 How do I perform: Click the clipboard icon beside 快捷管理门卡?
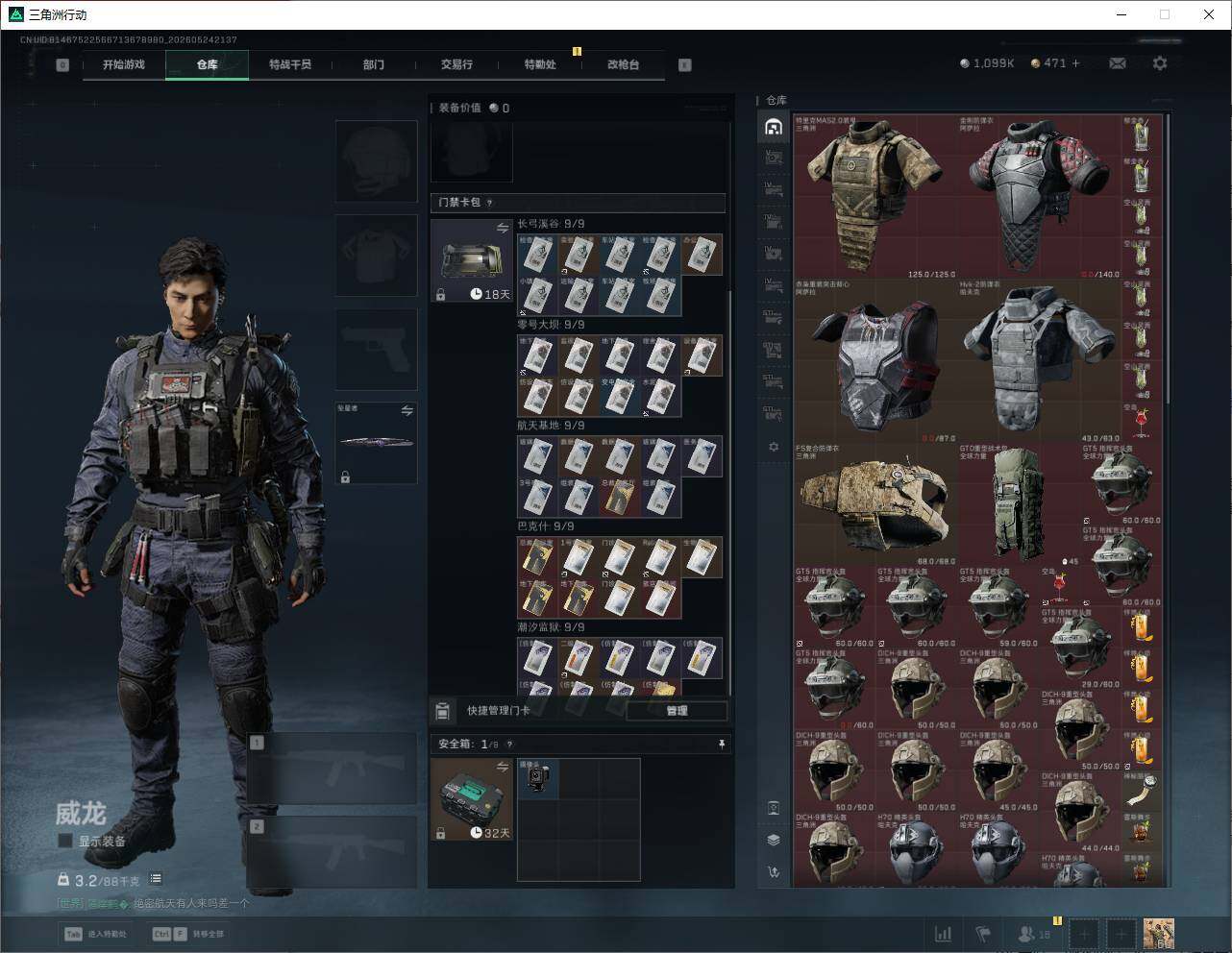(442, 711)
